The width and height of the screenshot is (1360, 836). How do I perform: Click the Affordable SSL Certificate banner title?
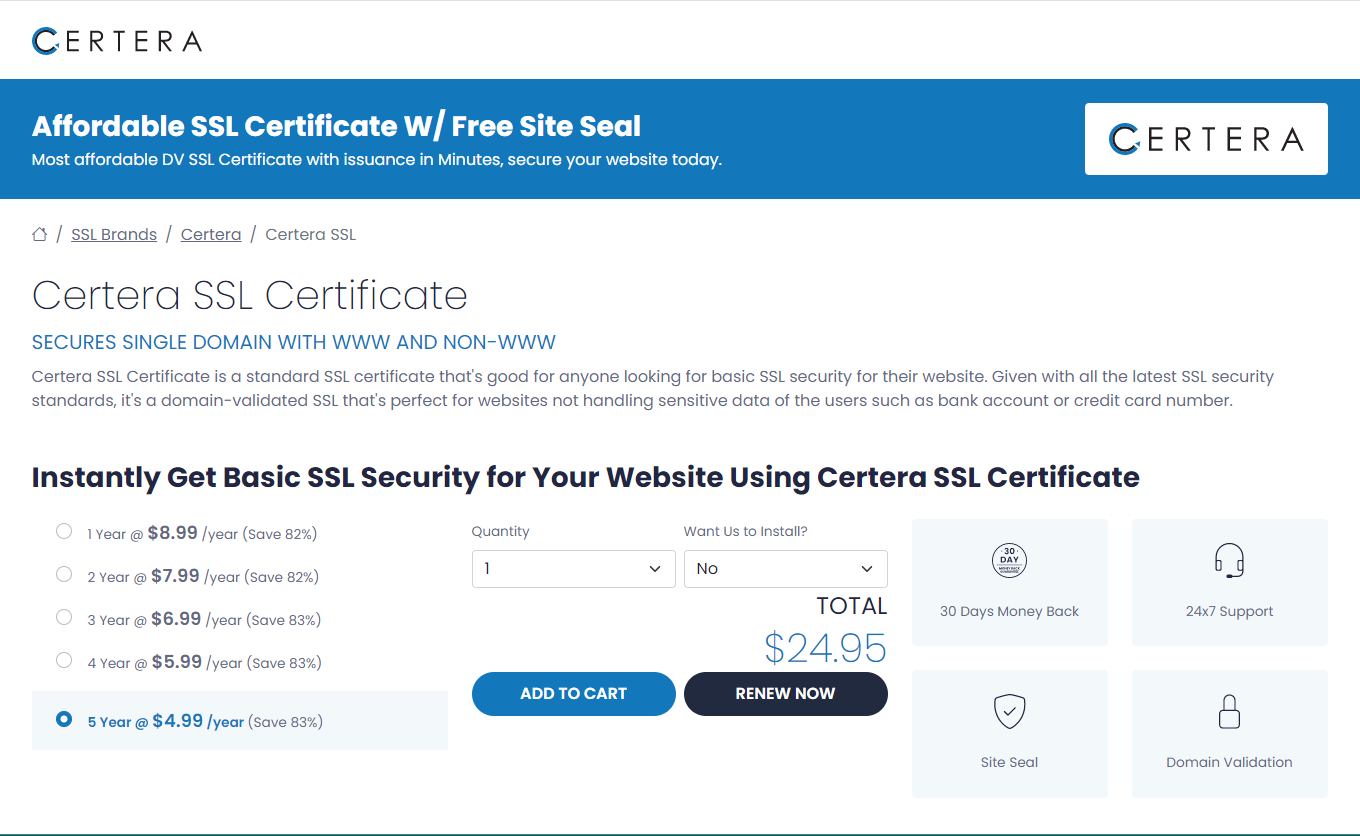click(x=336, y=126)
